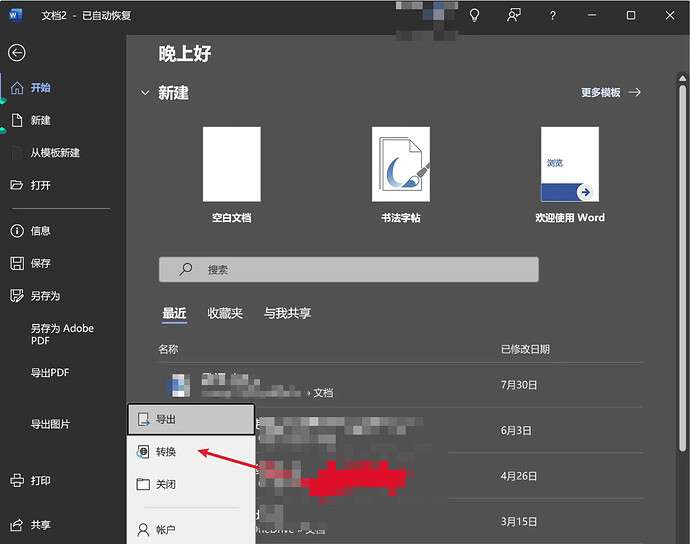Switch to the 收藏夹 tab
The width and height of the screenshot is (690, 544).
pyautogui.click(x=225, y=313)
